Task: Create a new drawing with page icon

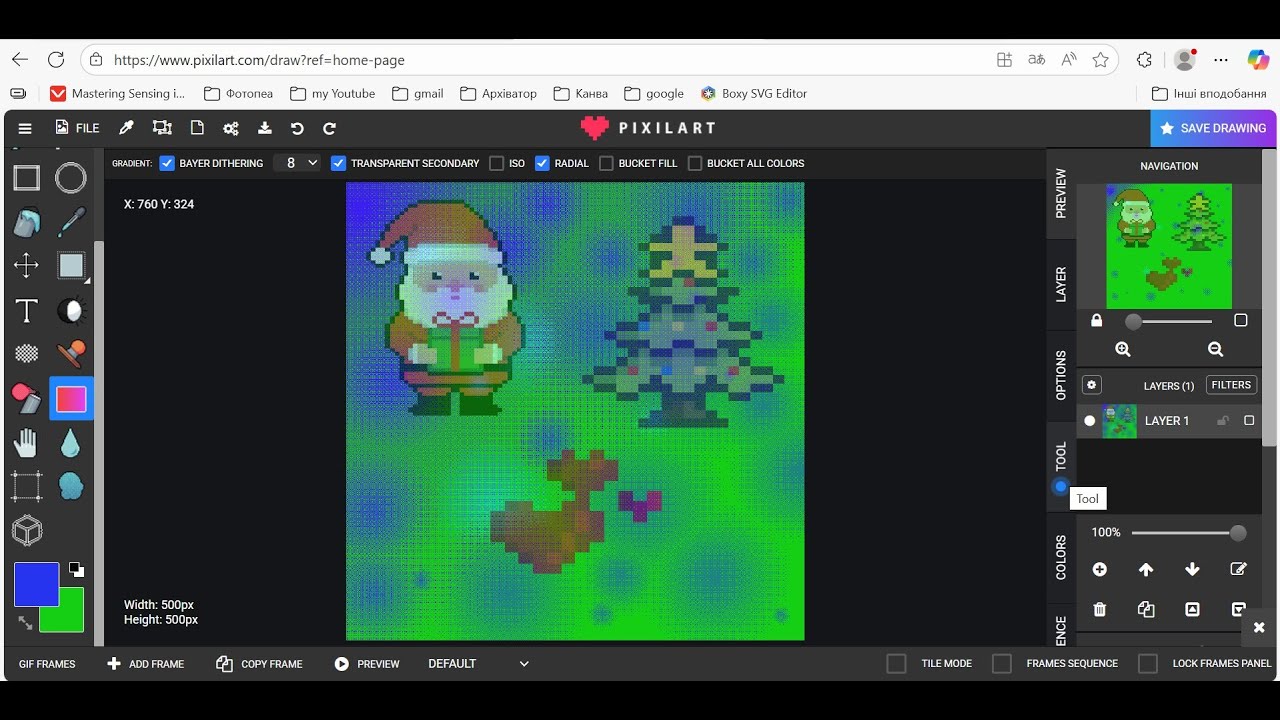Action: [x=197, y=128]
